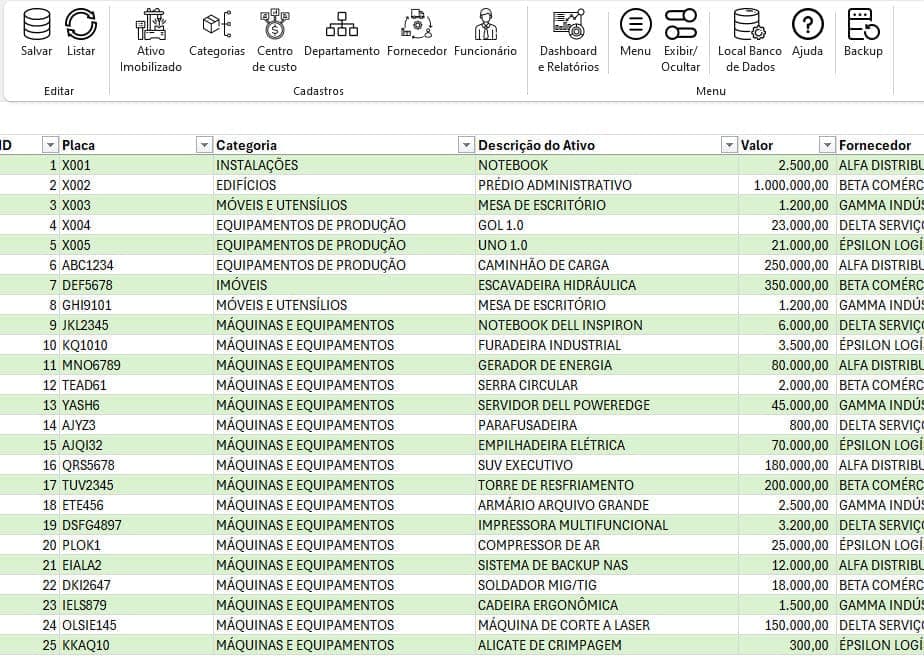
Task: Open the Categoria column filter dropdown
Action: click(466, 145)
